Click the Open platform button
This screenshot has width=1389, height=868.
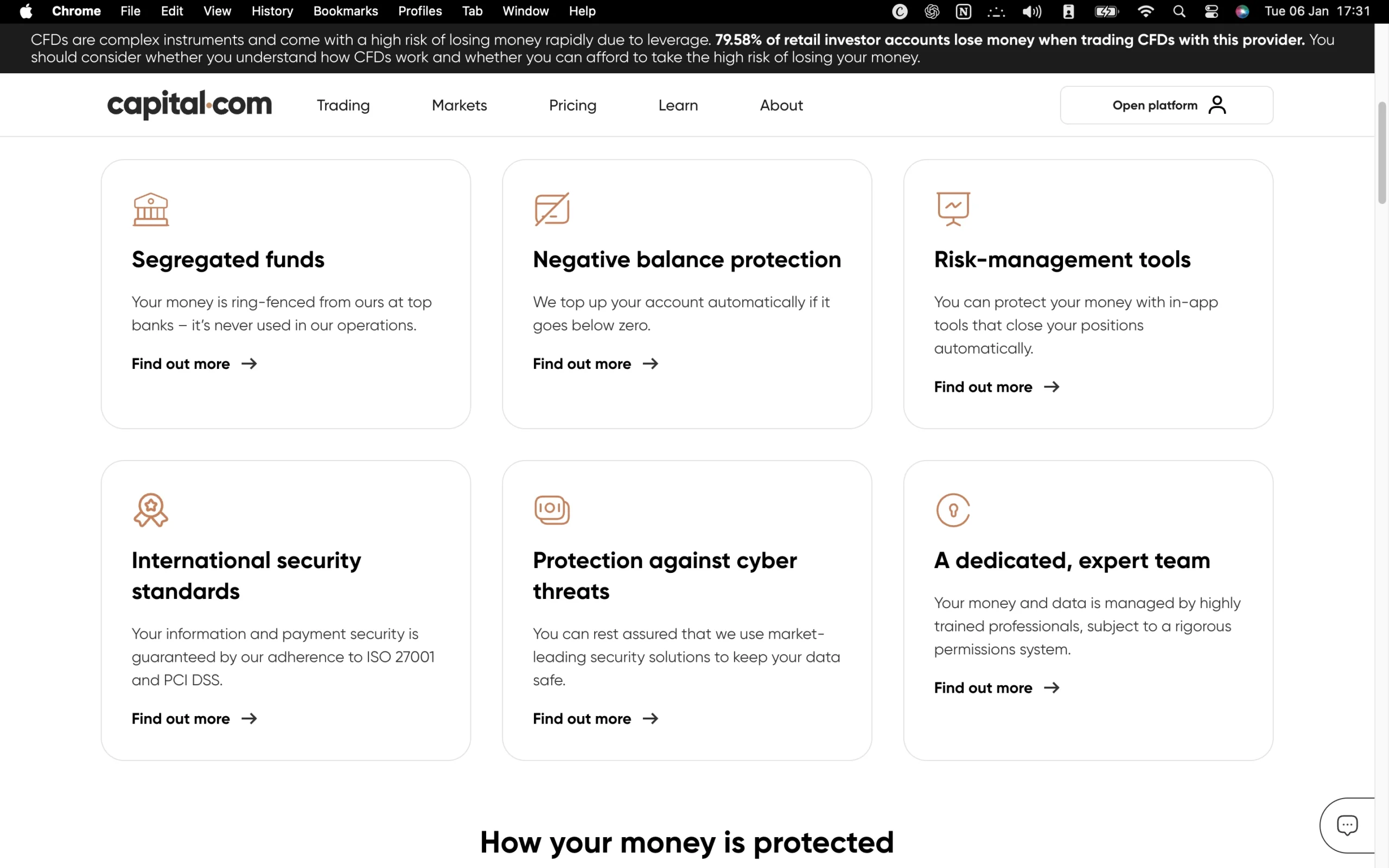(x=1165, y=105)
